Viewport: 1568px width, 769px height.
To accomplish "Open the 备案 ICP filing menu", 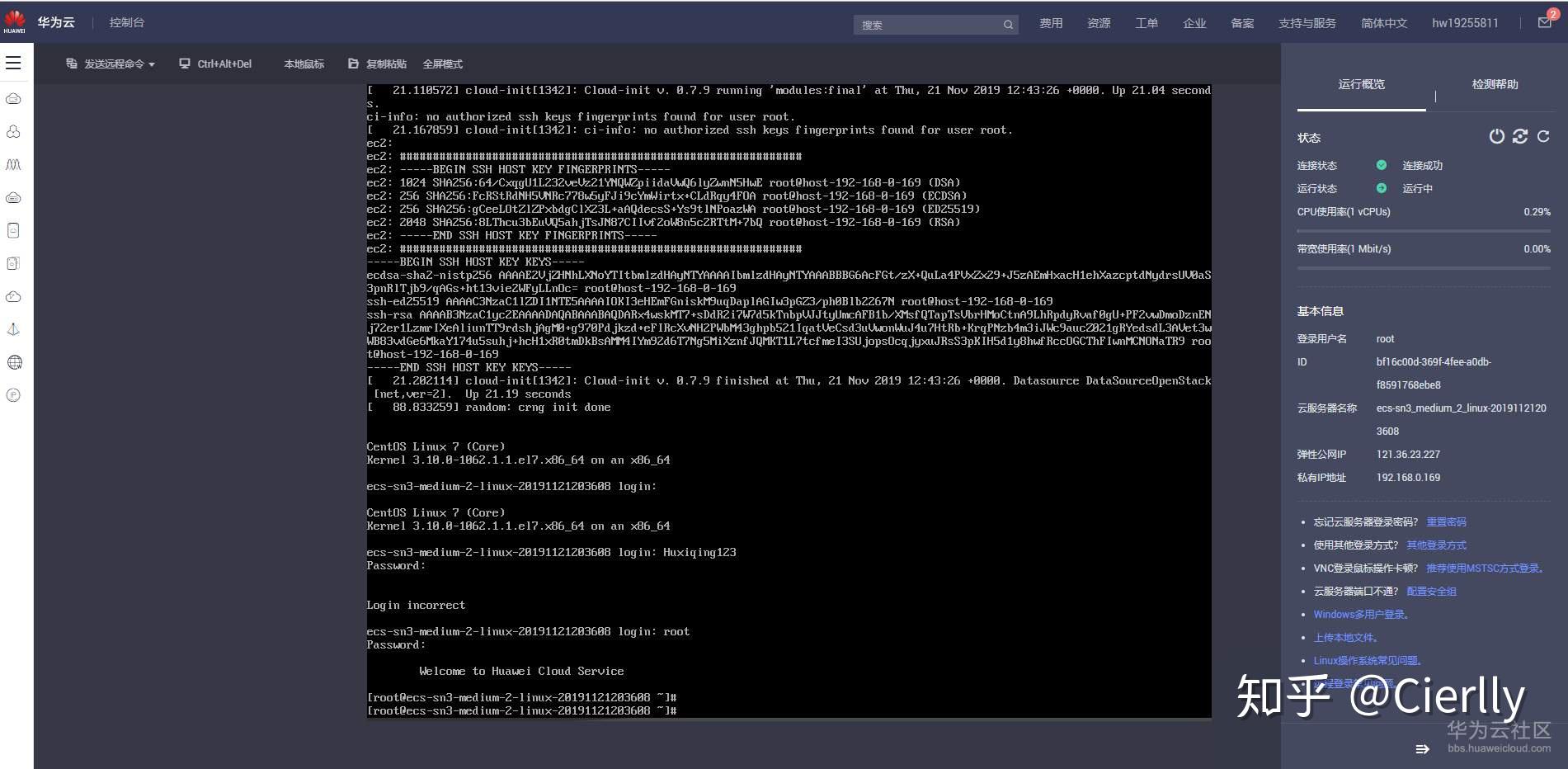I will [1242, 23].
